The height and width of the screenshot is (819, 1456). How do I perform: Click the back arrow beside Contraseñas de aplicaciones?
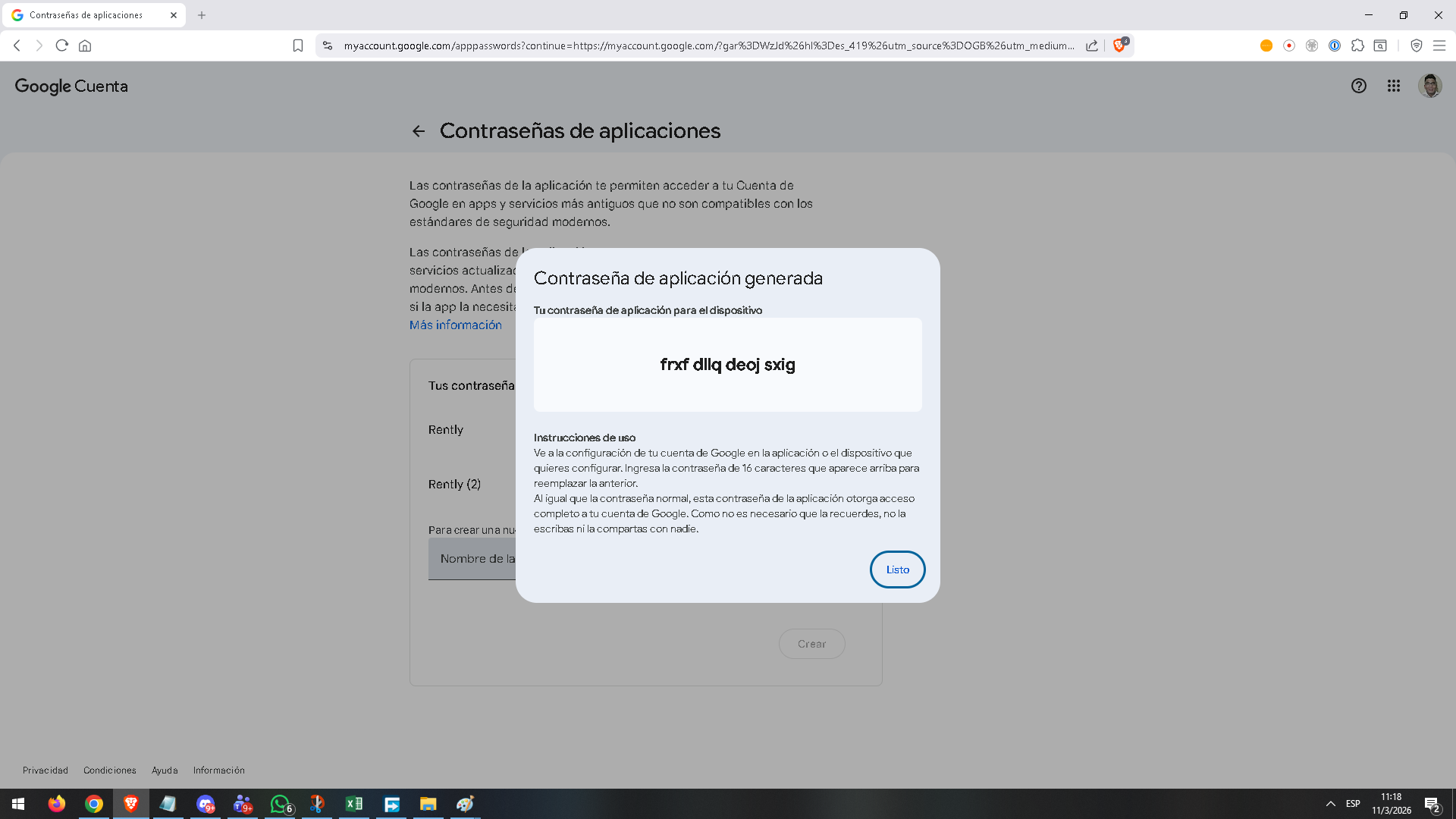pyautogui.click(x=419, y=131)
